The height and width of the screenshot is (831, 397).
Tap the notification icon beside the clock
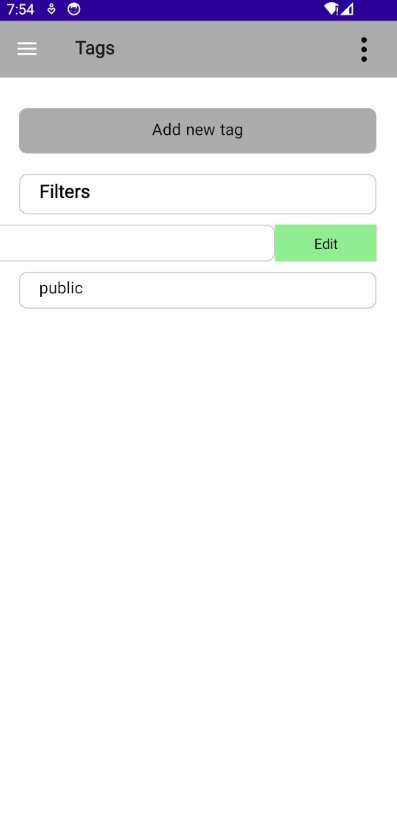[51, 9]
